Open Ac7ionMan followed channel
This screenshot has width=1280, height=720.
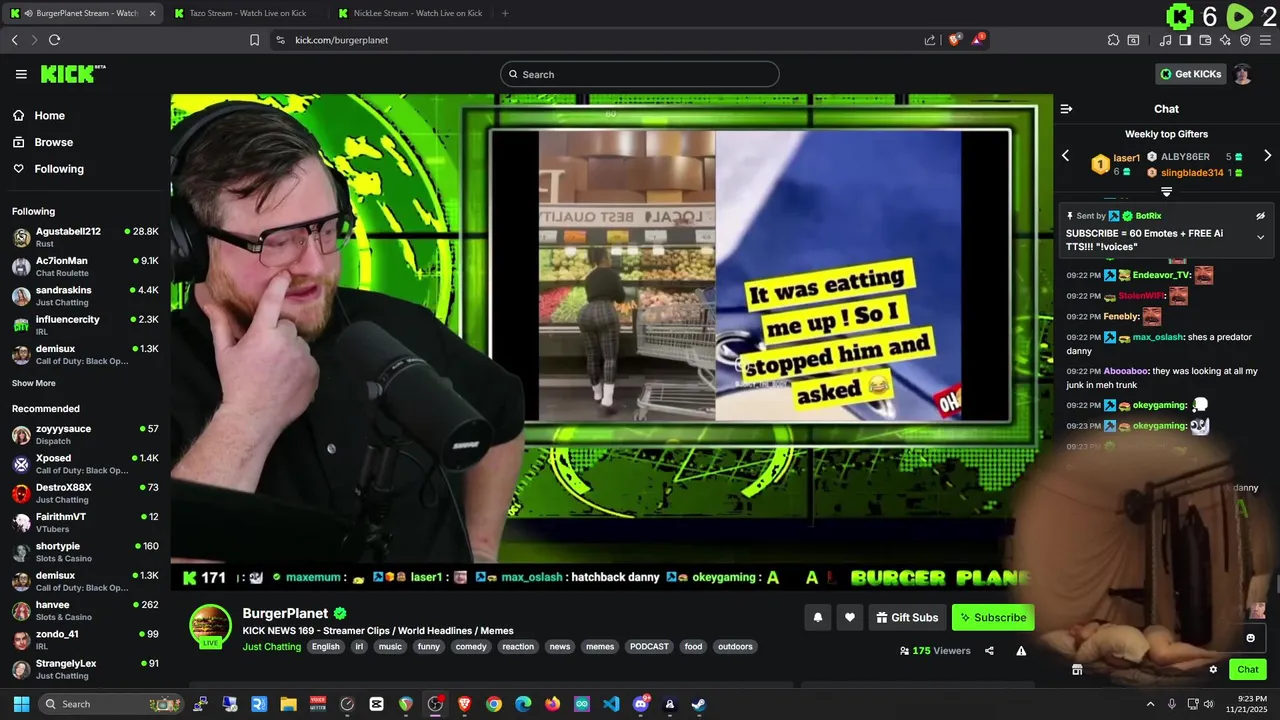point(85,266)
